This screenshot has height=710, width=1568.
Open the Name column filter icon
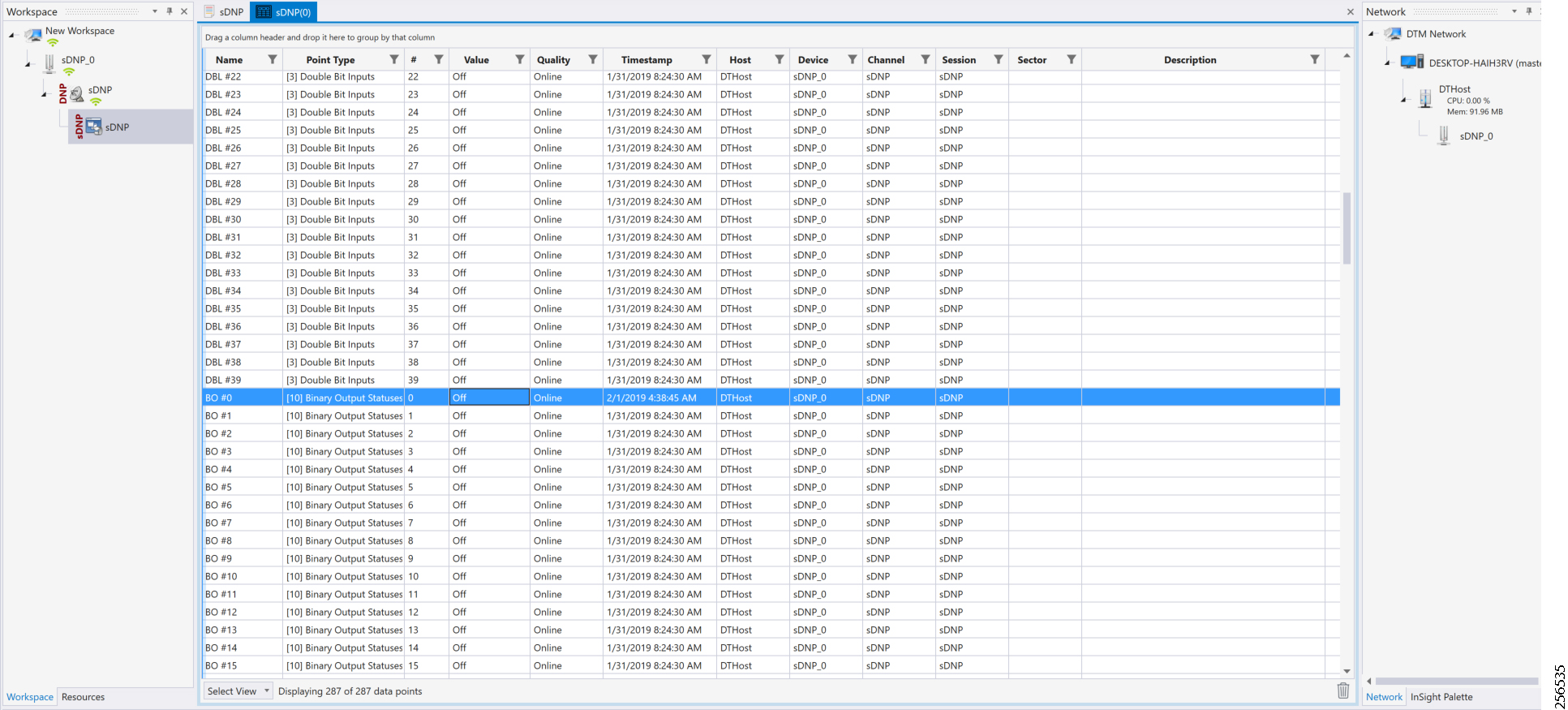[x=273, y=59]
